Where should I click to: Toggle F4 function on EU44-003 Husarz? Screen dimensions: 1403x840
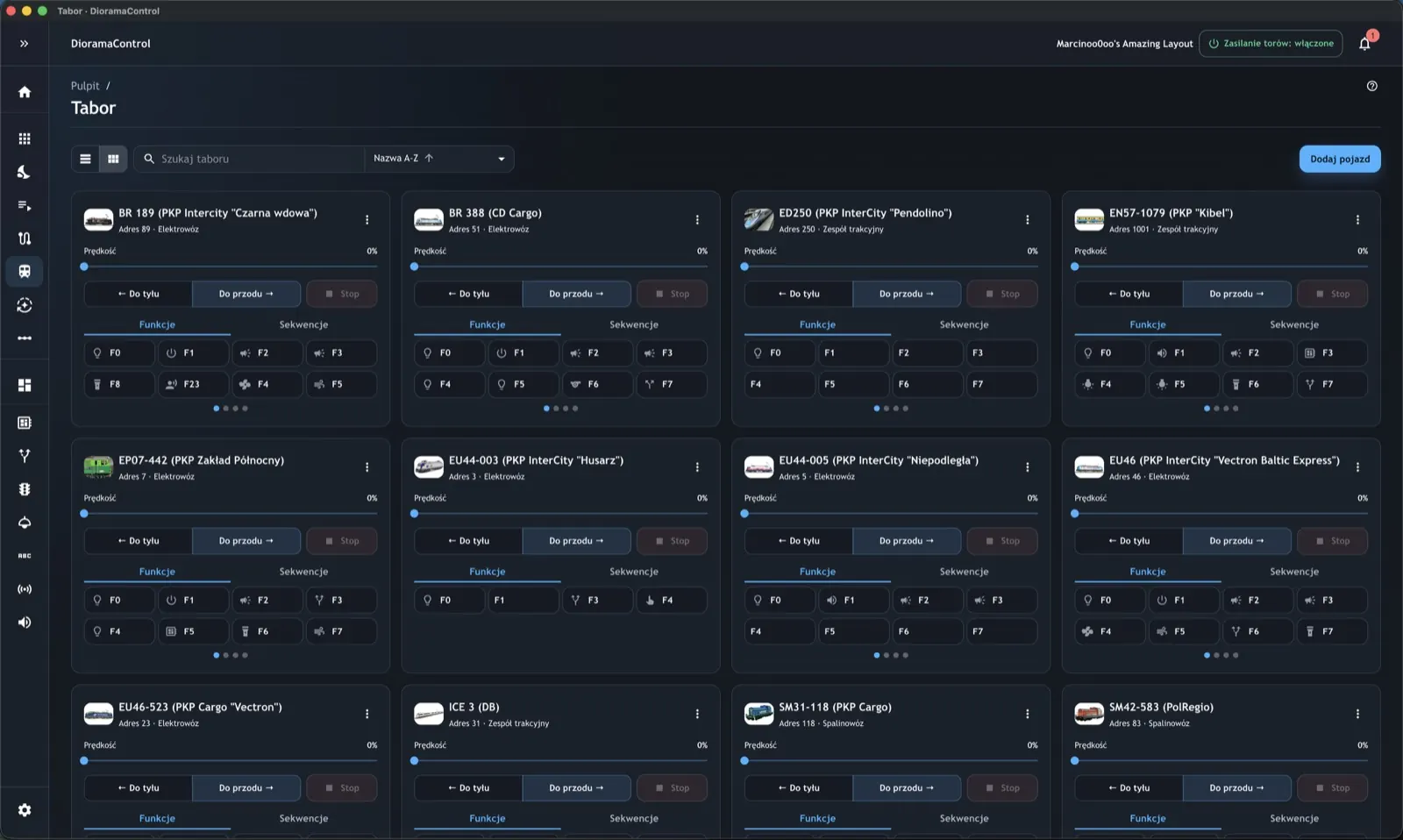[x=672, y=600]
